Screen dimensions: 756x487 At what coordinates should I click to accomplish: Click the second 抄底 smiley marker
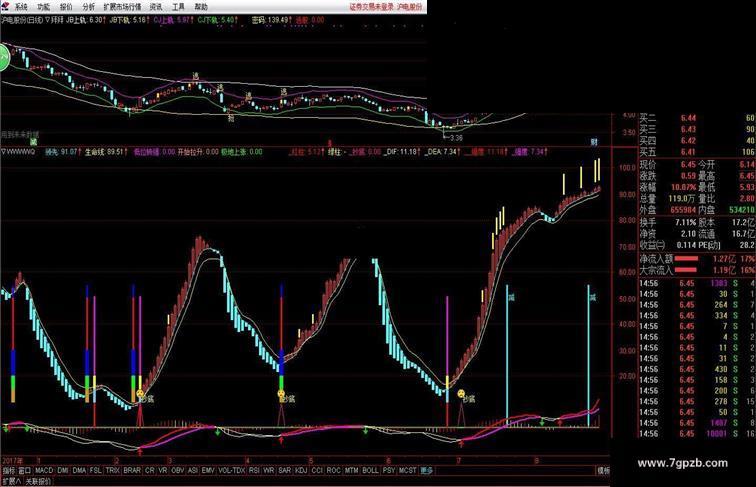tap(282, 394)
